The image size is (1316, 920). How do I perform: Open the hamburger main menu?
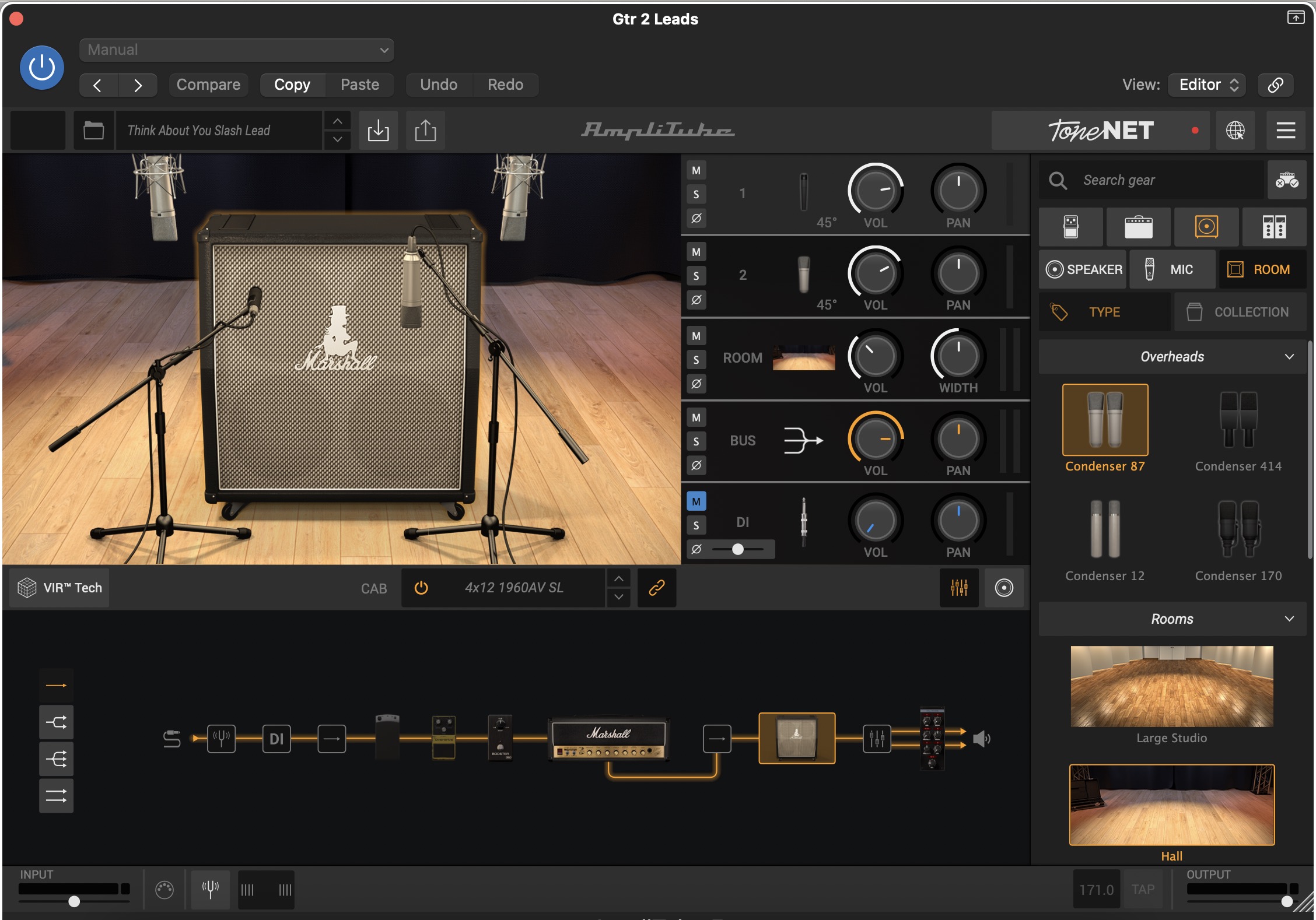(x=1286, y=130)
